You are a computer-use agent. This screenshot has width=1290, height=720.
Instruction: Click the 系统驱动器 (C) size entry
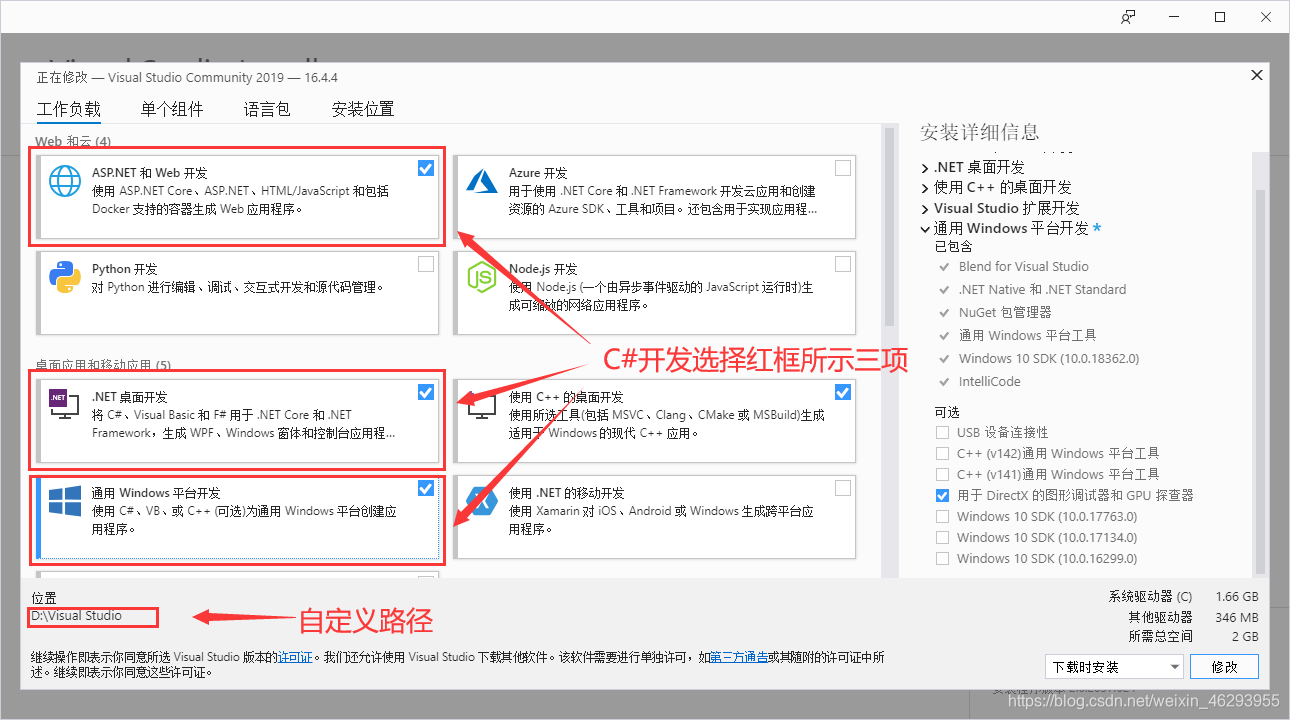(x=1183, y=596)
